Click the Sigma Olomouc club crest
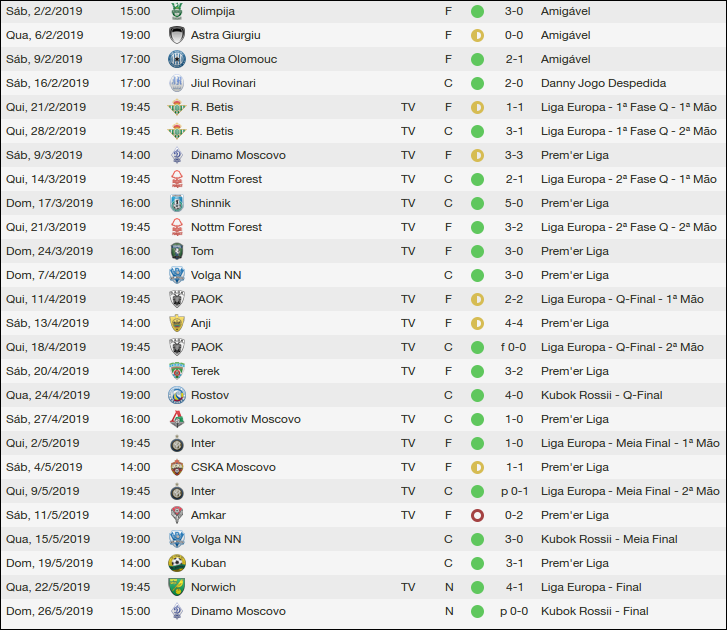Image resolution: width=727 pixels, height=630 pixels. point(177,59)
